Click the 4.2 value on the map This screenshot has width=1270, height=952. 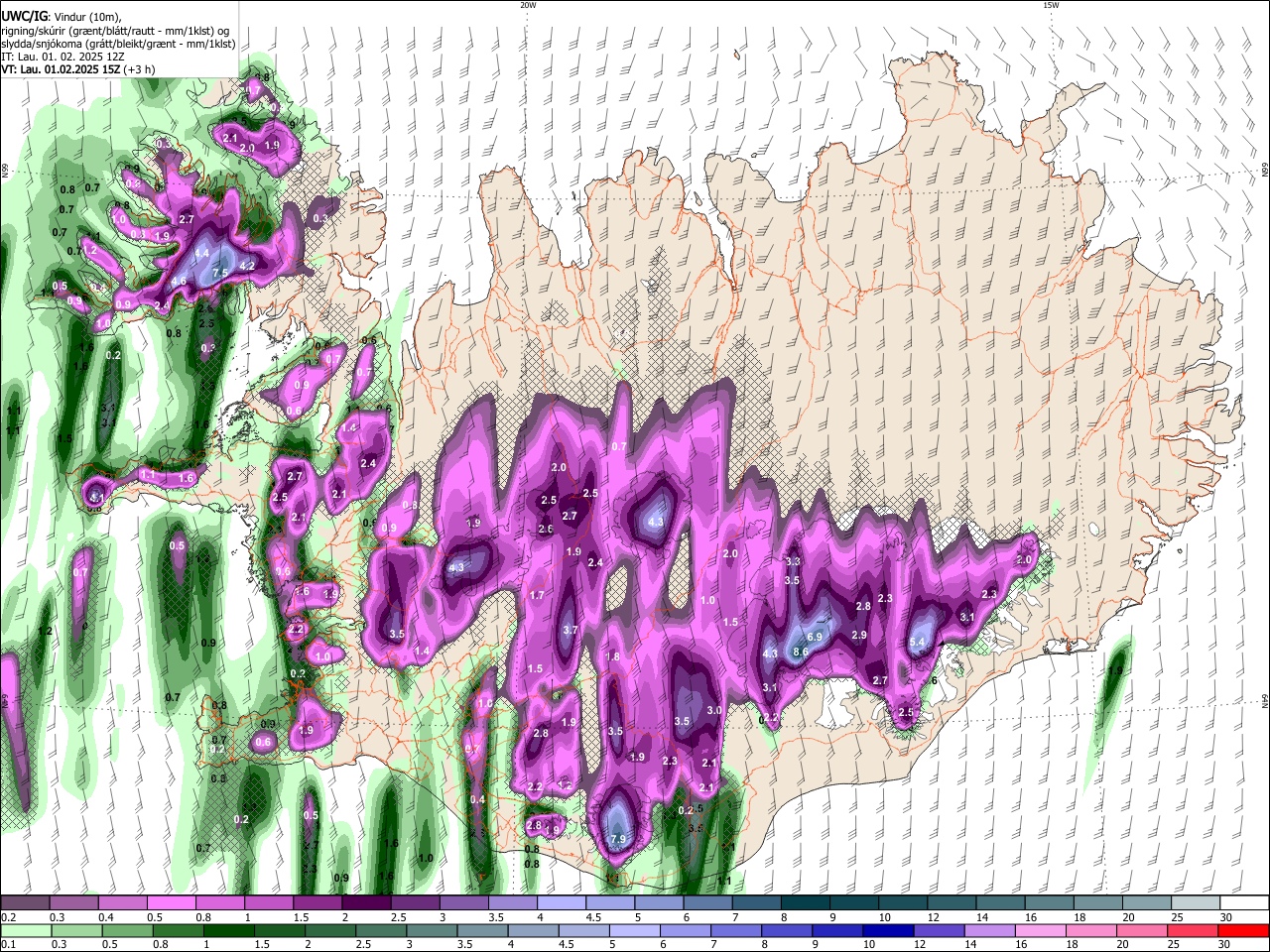click(x=248, y=266)
